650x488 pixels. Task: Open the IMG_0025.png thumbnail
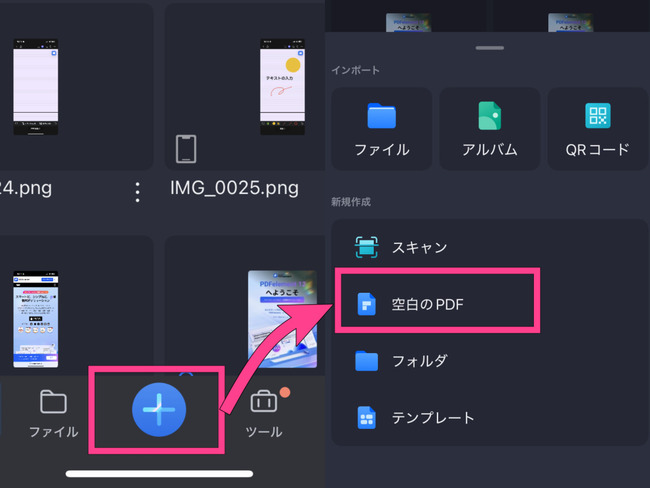coord(282,87)
